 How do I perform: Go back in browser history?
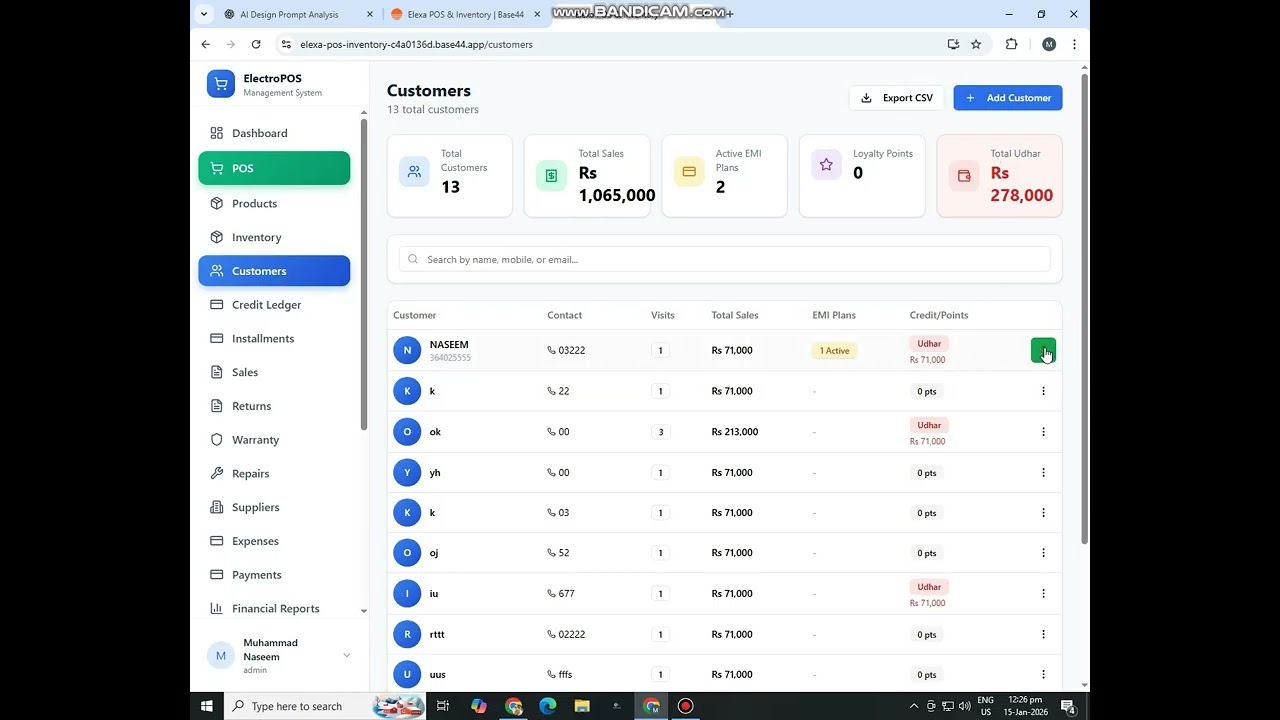coord(206,44)
